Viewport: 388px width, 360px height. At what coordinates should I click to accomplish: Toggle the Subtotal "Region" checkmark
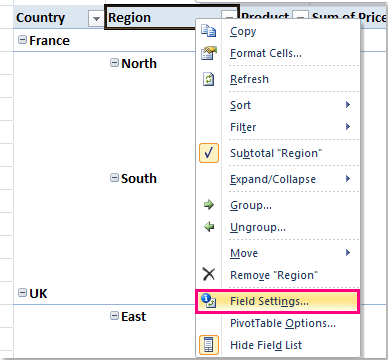tap(209, 153)
